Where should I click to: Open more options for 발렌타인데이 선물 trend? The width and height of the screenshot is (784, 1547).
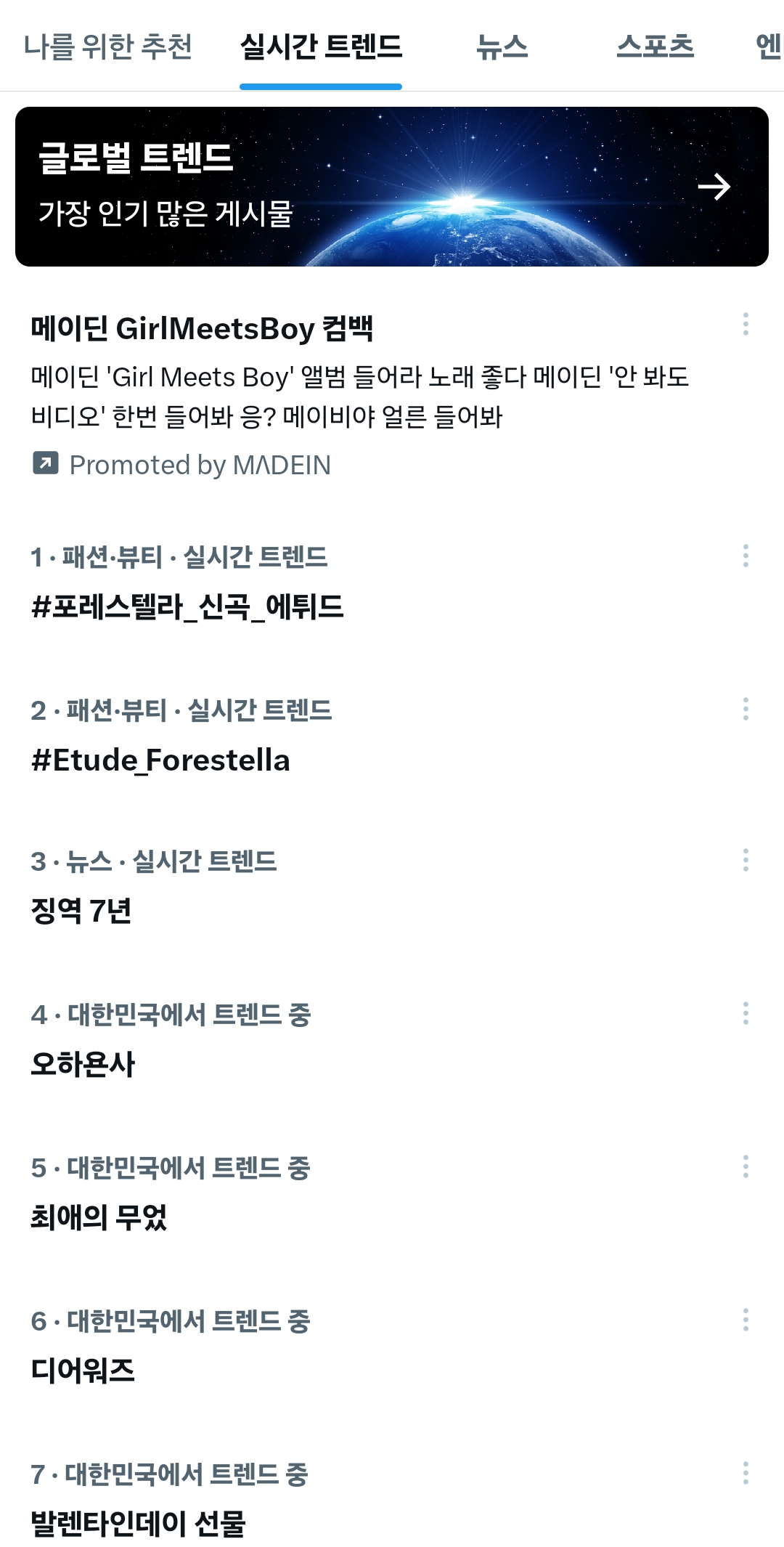click(x=746, y=1473)
